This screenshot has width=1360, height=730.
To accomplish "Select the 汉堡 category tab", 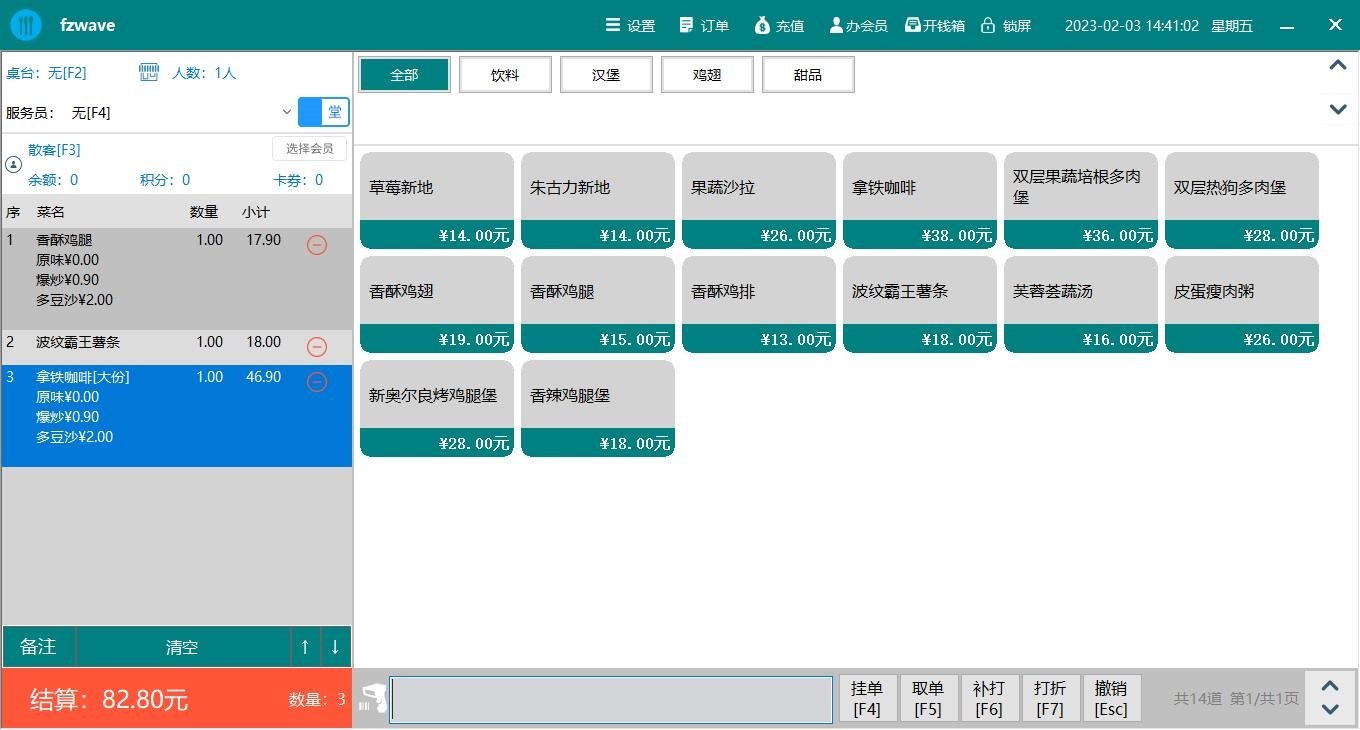I will 606,75.
